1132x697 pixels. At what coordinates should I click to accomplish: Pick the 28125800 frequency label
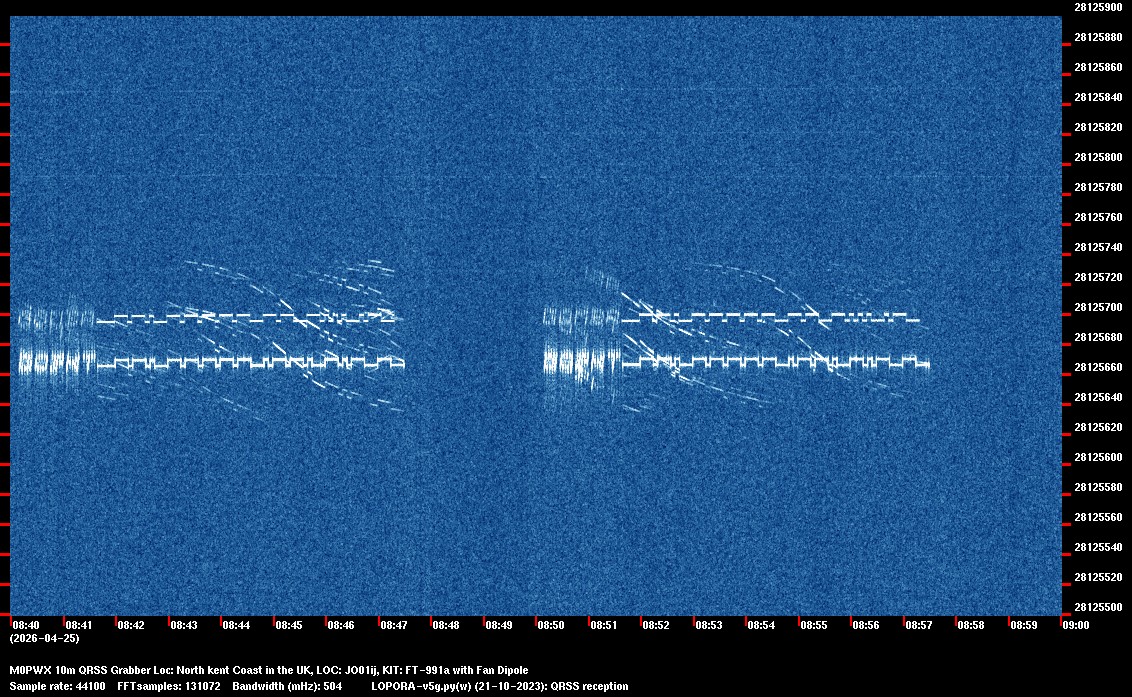pyautogui.click(x=1098, y=157)
